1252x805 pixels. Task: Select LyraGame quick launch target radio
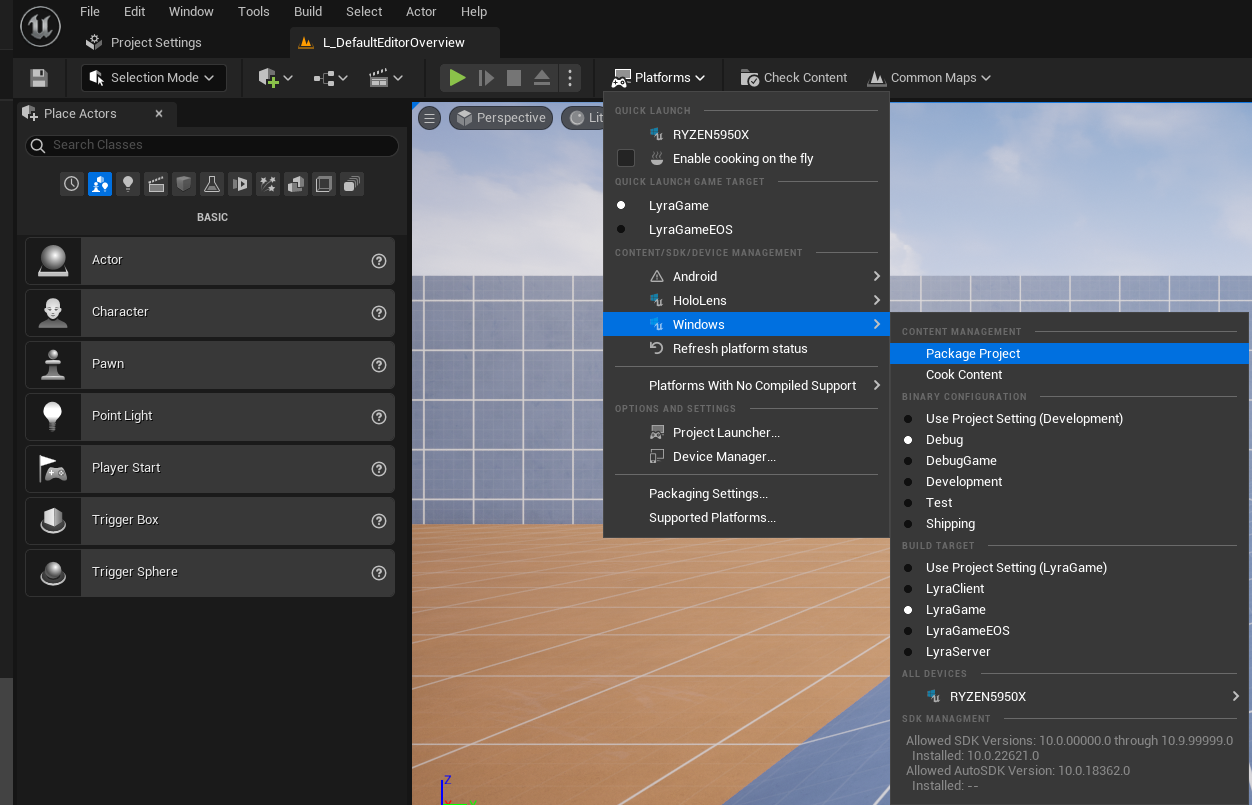pyautogui.click(x=621, y=205)
